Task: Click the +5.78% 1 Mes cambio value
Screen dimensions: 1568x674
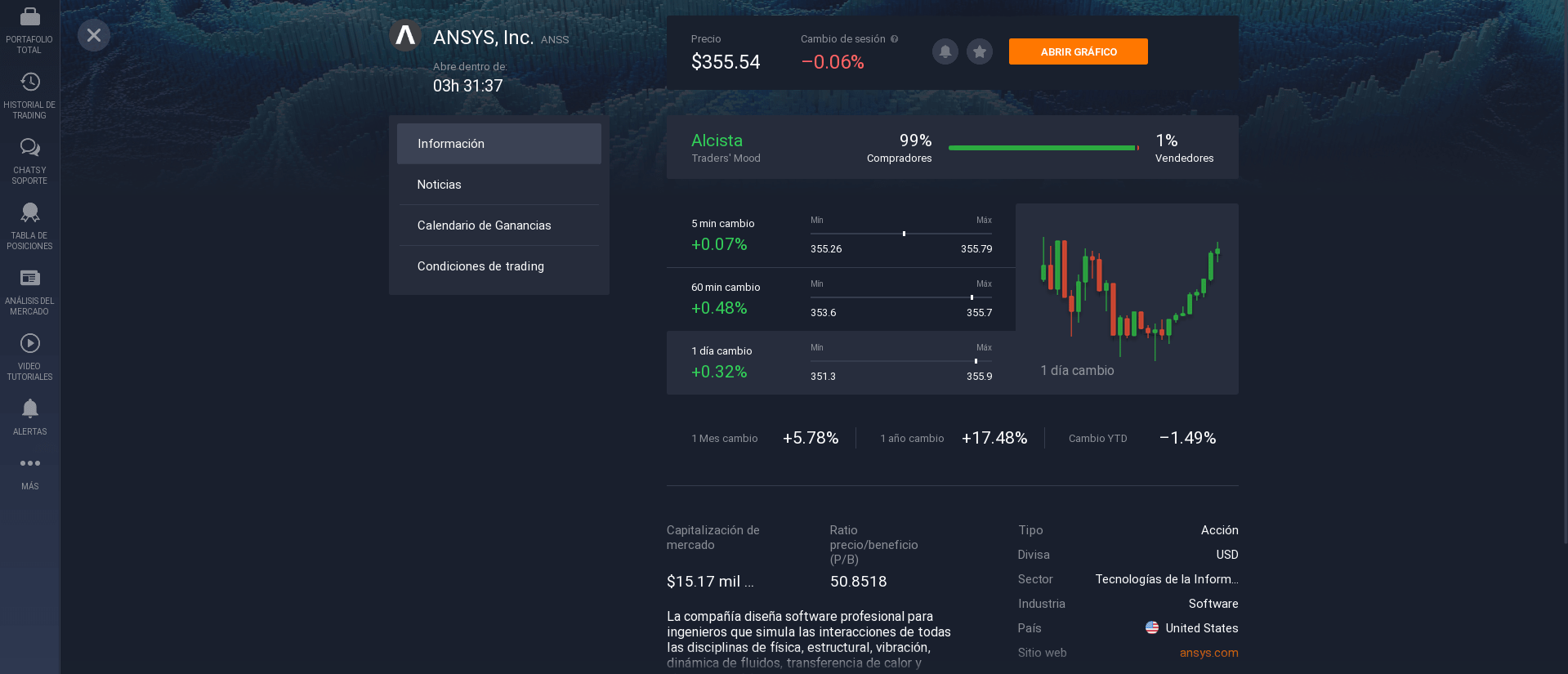Action: tap(811, 438)
